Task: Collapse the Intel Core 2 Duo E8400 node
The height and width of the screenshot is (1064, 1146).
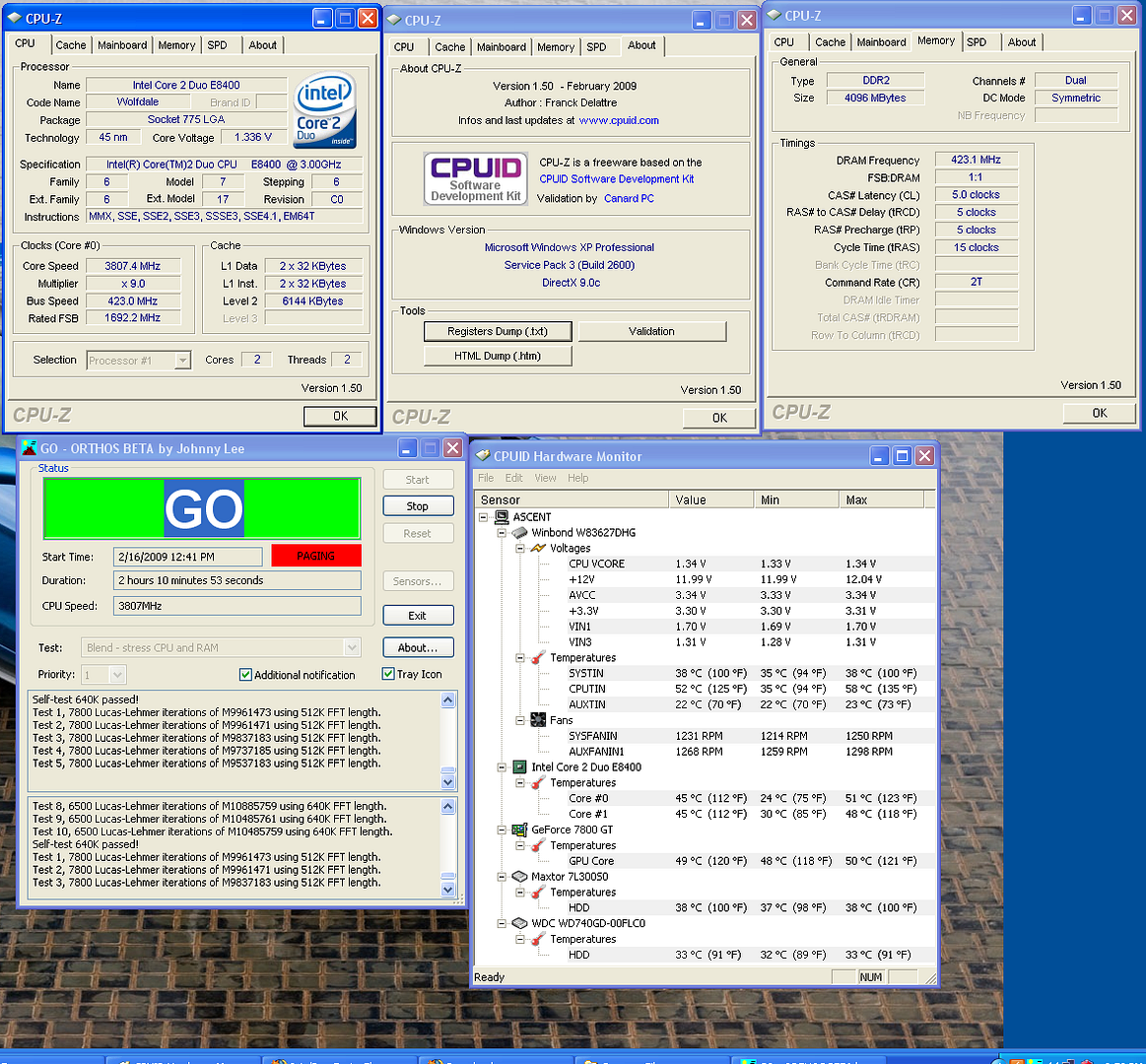Action: pos(502,766)
